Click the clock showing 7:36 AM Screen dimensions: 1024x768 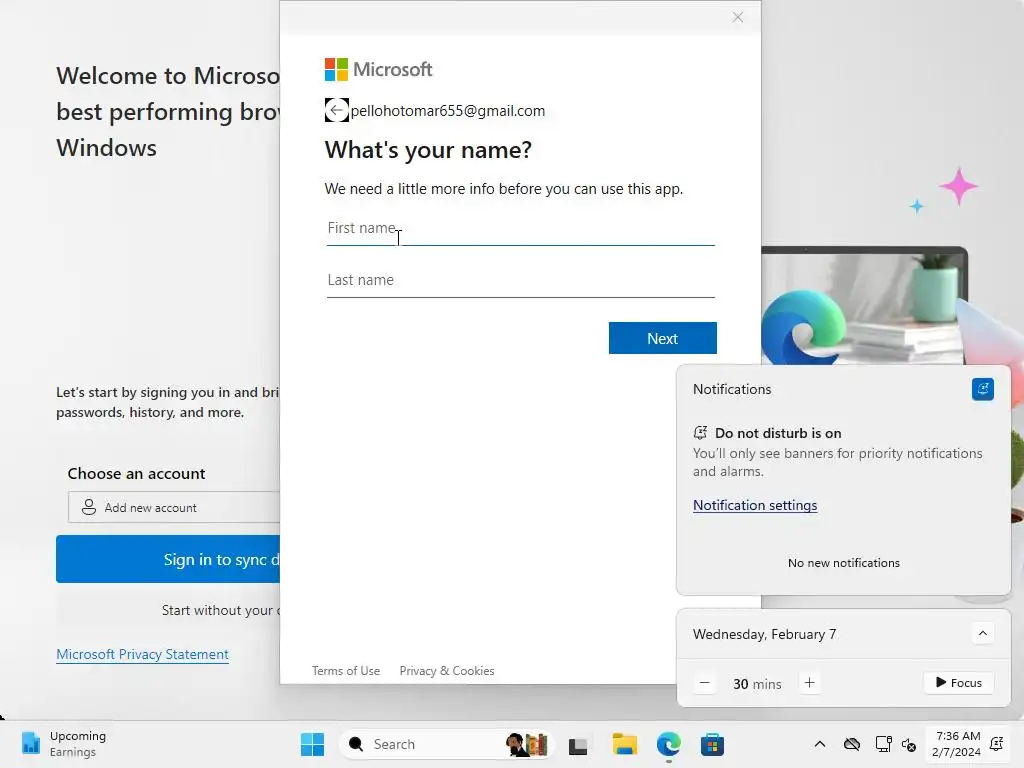957,744
